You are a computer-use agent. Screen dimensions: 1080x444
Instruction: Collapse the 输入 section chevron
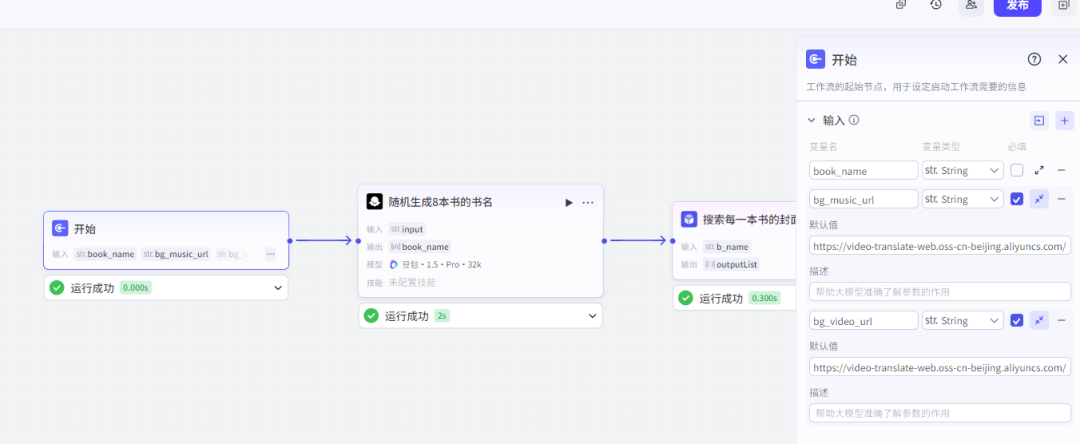click(811, 120)
